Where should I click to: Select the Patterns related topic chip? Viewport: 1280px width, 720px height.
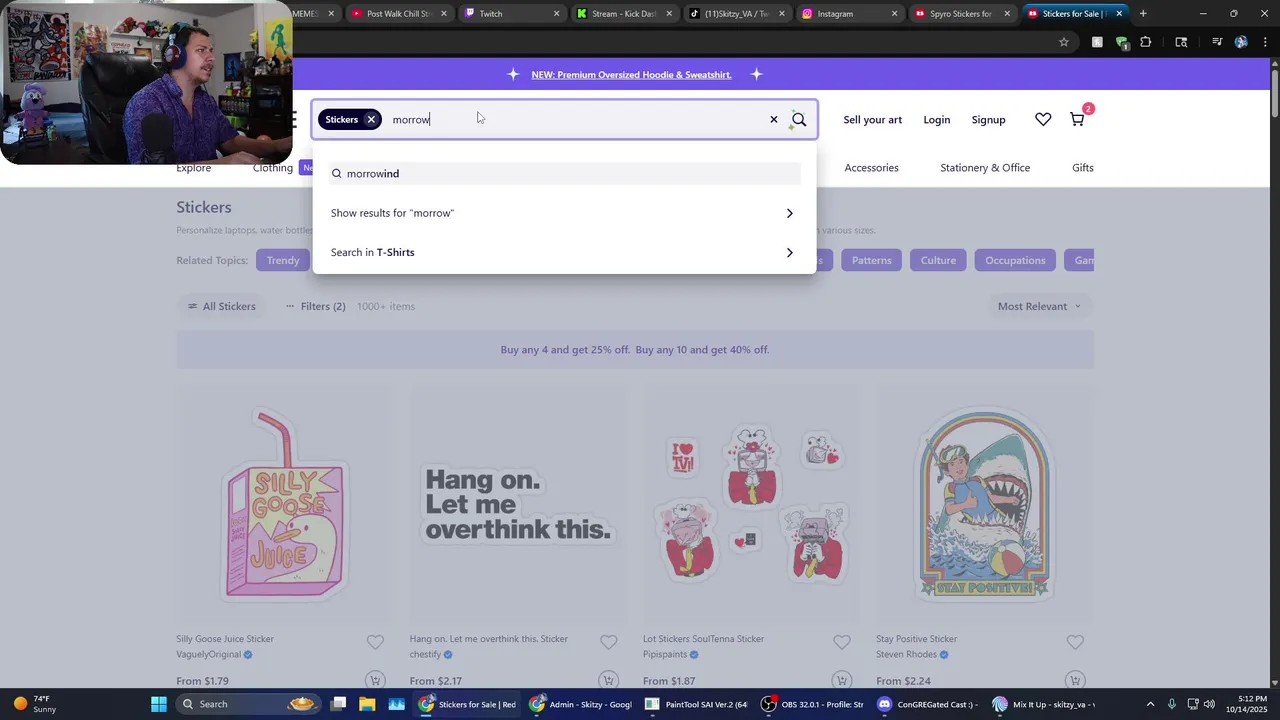[871, 260]
